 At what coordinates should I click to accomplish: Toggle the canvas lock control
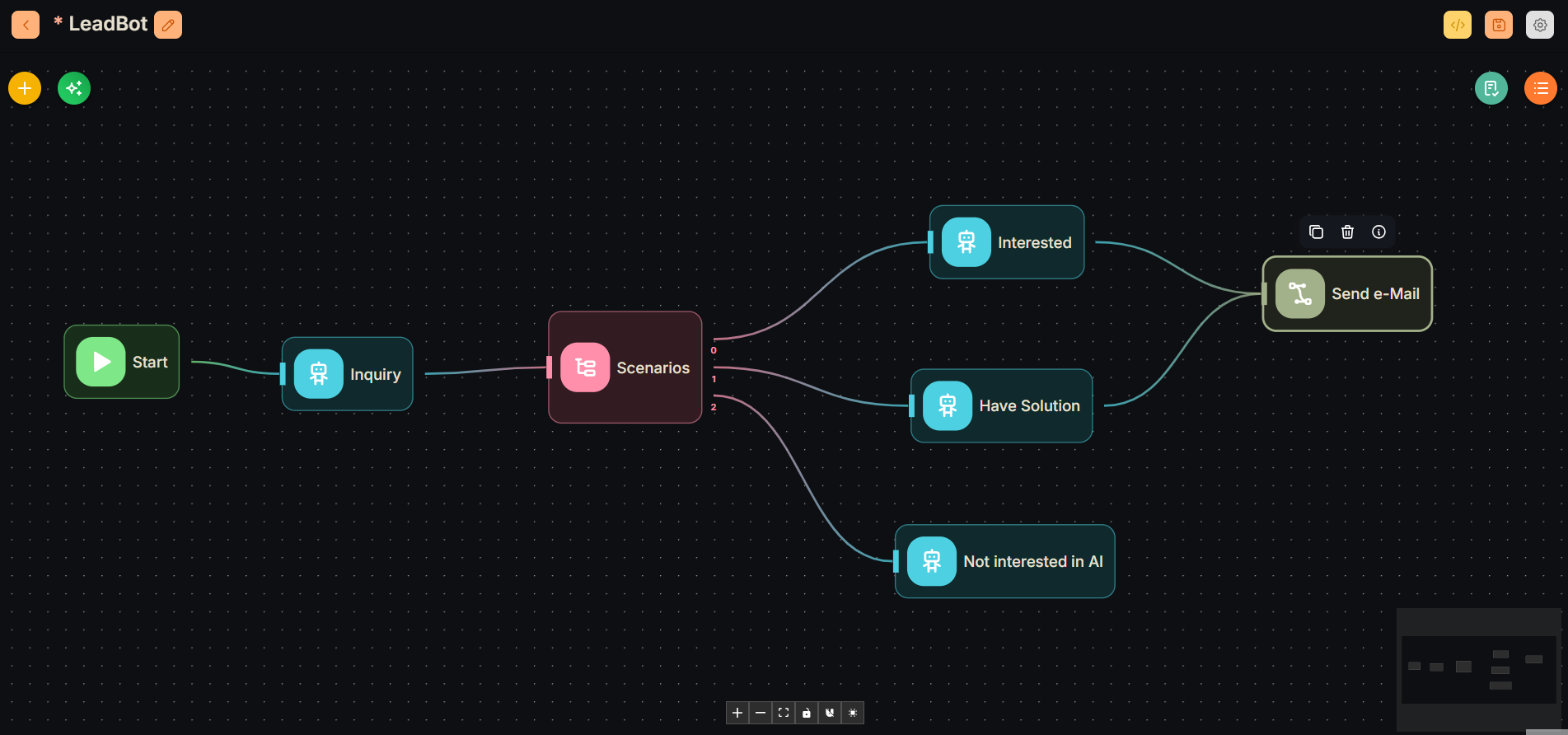coord(807,713)
